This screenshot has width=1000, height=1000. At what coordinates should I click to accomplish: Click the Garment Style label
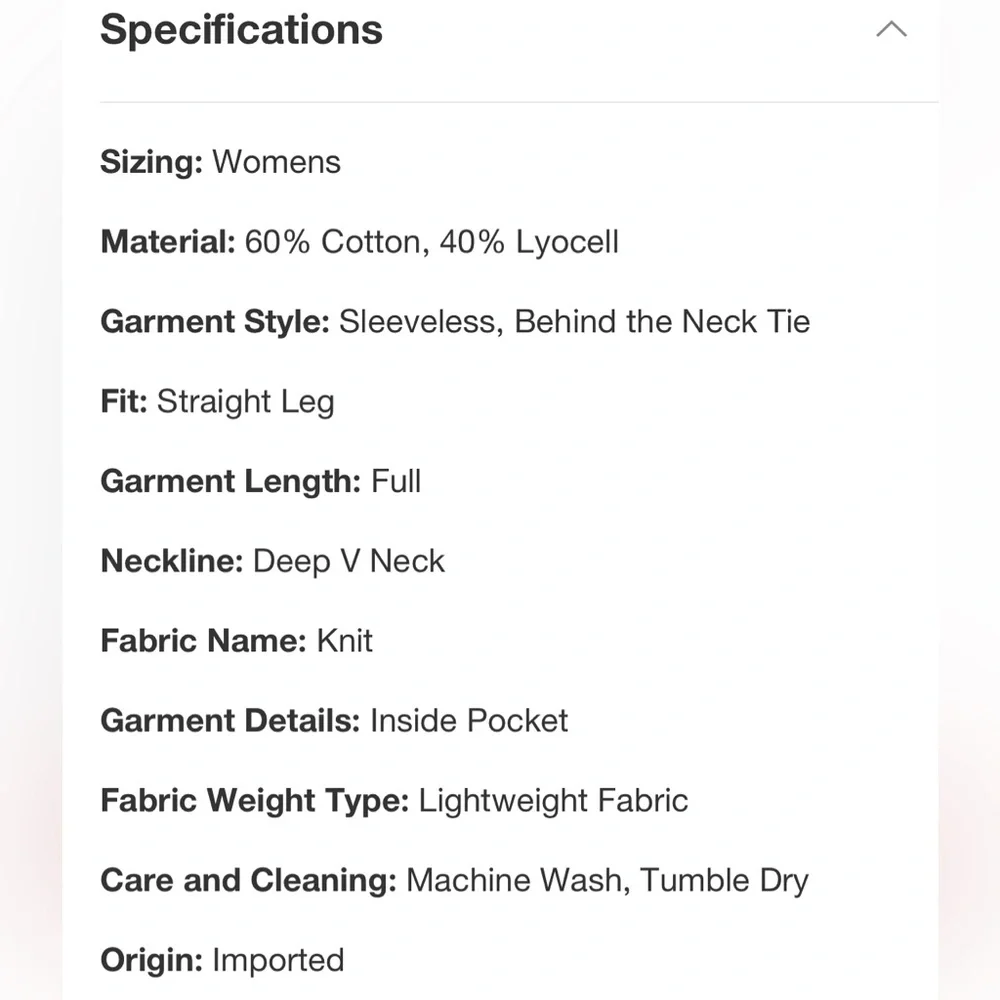(215, 322)
